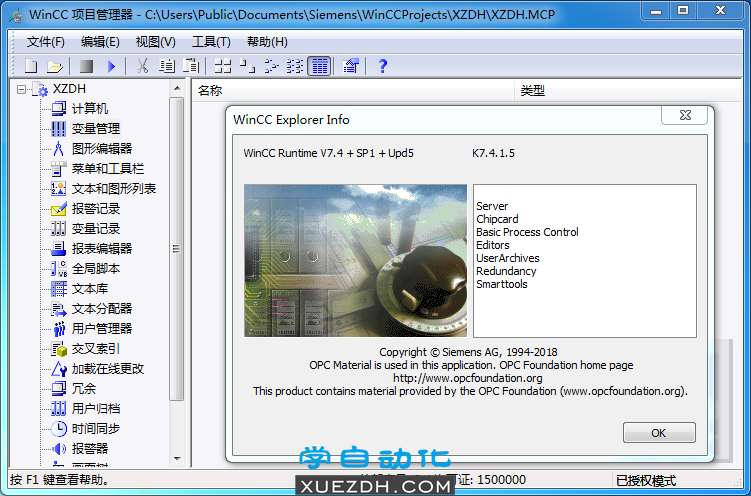Switch to list view icon
The width and height of the screenshot is (751, 496).
(x=271, y=66)
